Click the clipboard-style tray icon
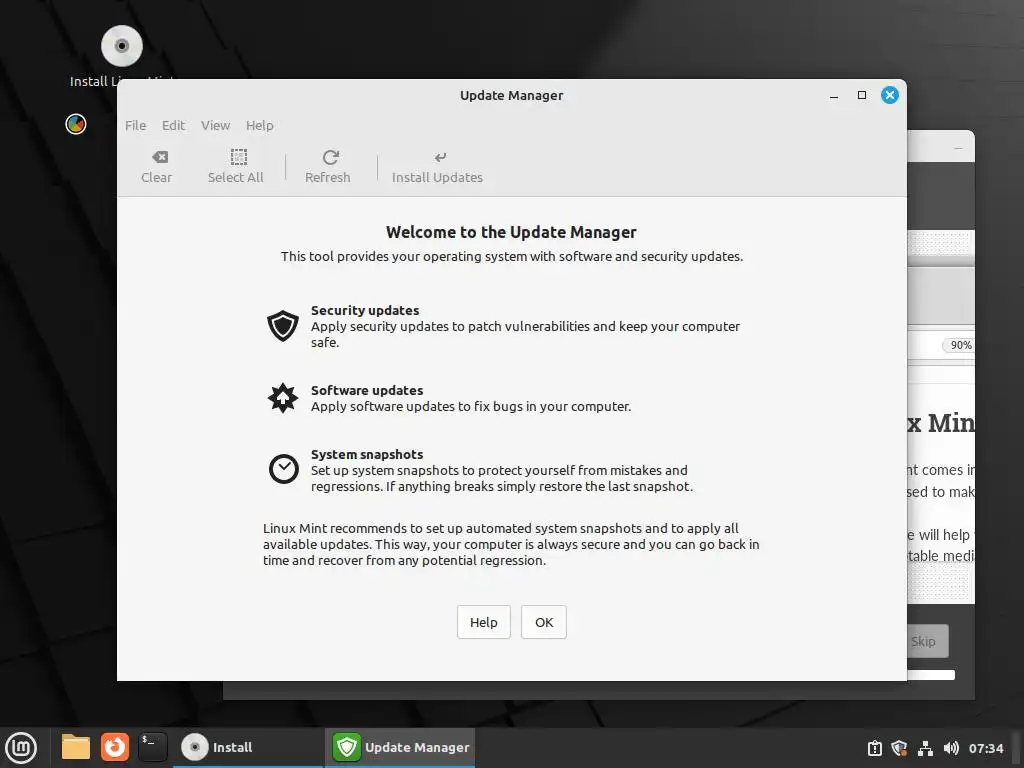1024x768 pixels. pos(875,748)
